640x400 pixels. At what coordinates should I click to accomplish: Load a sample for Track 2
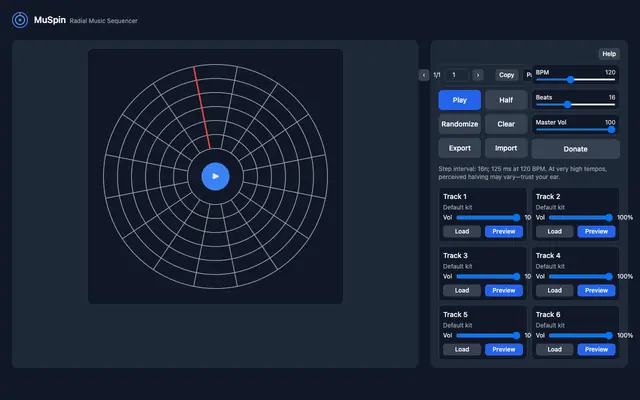click(x=555, y=231)
